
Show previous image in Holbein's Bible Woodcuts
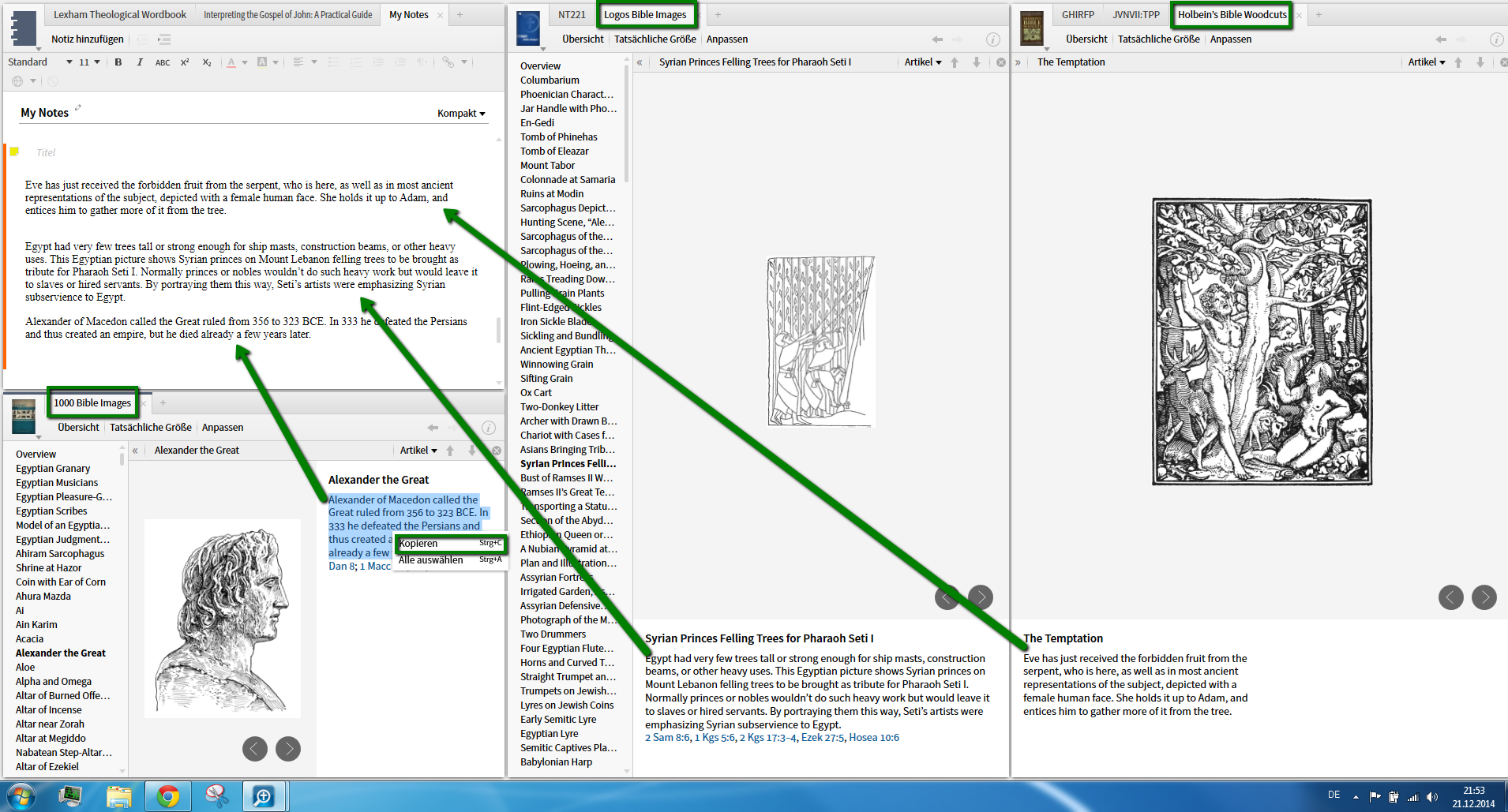pos(1450,597)
